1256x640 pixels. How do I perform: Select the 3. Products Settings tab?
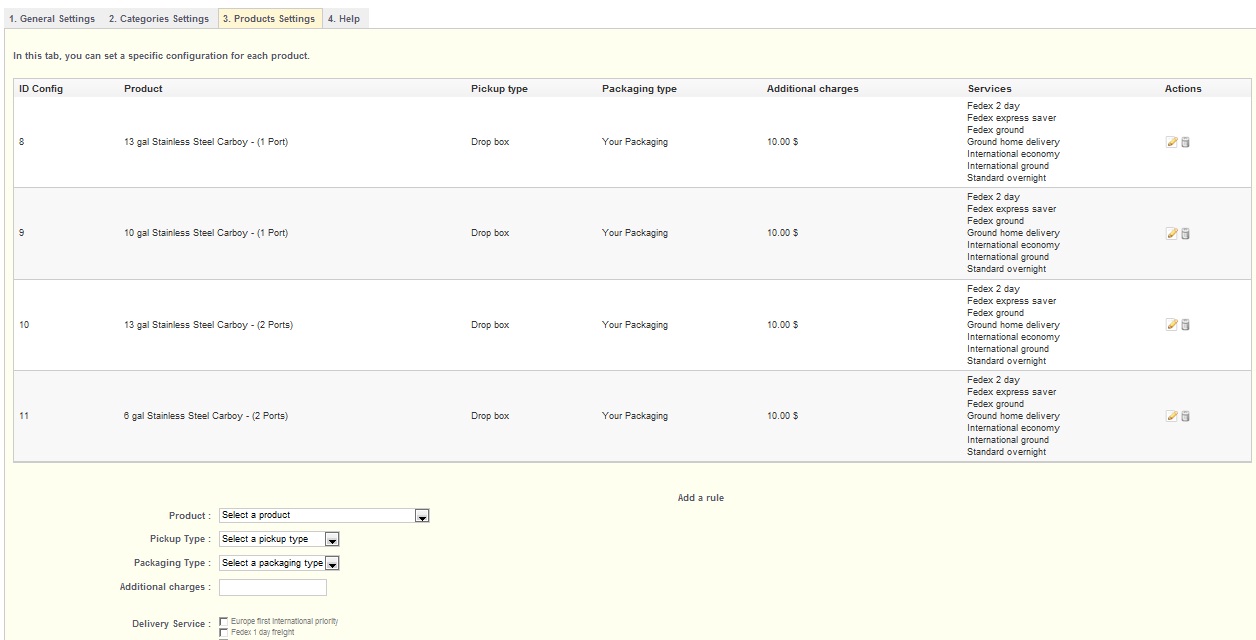tap(269, 19)
